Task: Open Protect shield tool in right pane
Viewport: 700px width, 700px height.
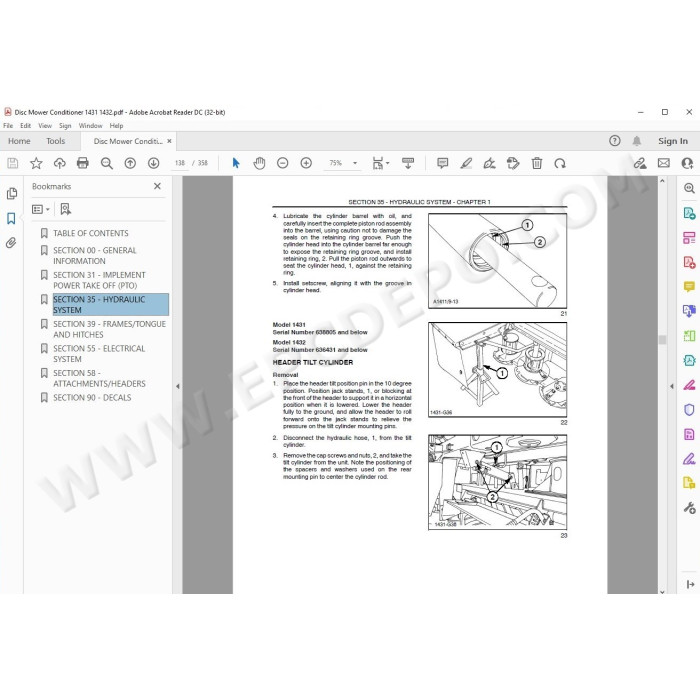Action: (689, 410)
